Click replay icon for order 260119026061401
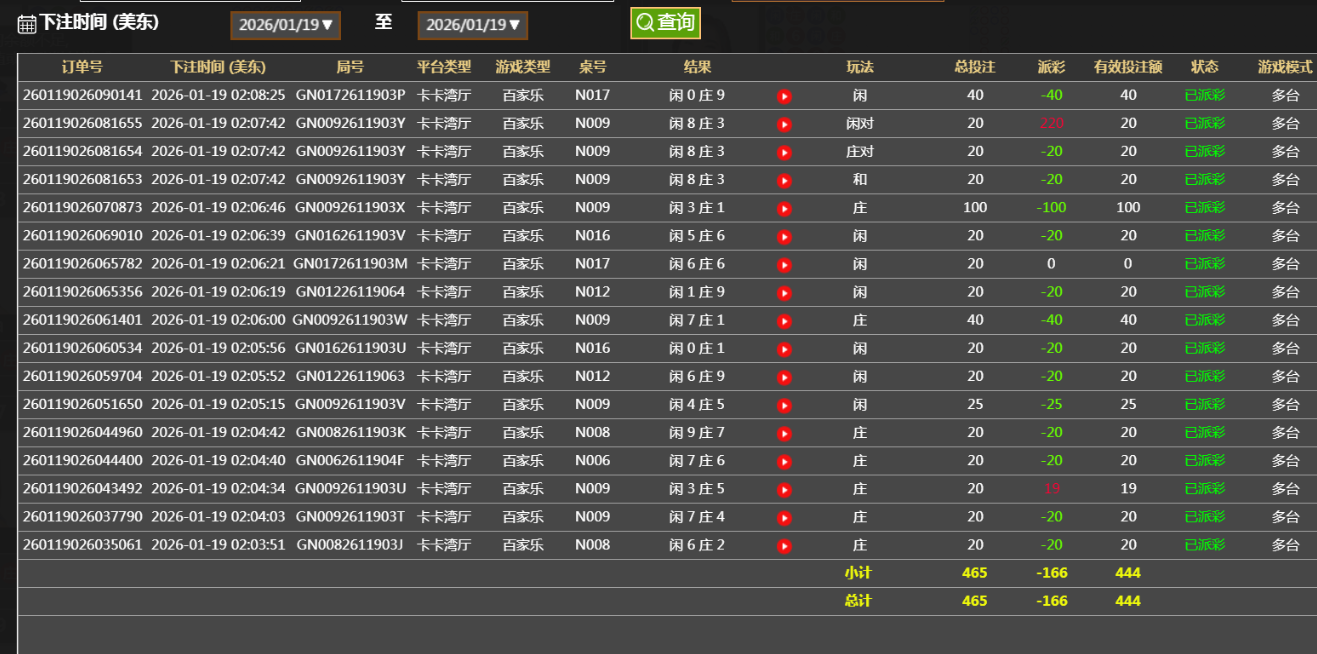 point(784,321)
